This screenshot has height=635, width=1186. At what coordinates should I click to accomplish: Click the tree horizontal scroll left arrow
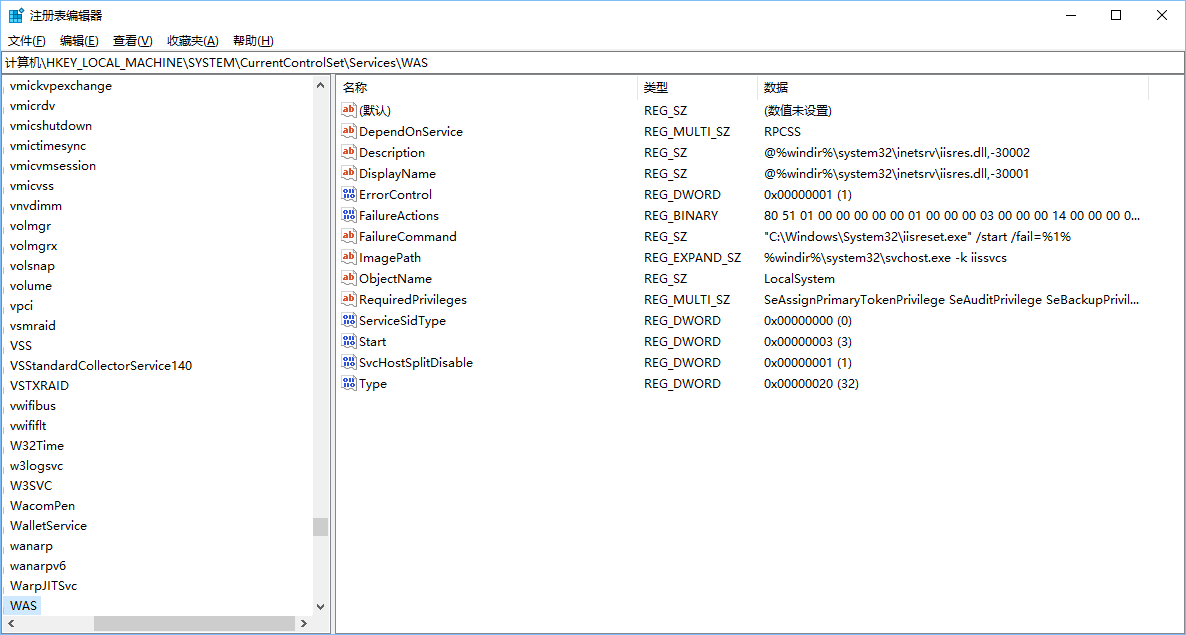click(9, 624)
